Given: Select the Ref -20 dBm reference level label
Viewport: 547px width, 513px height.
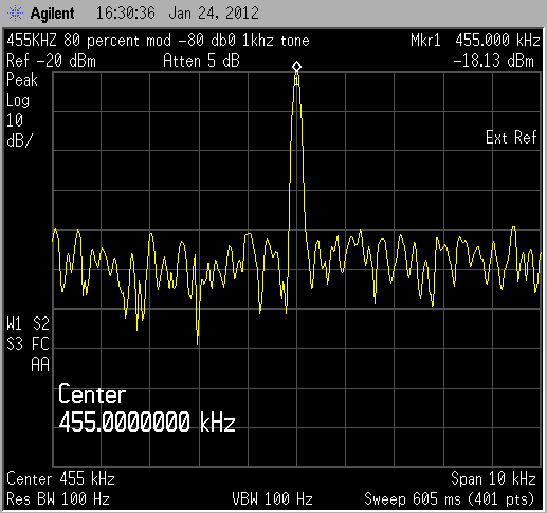Looking at the screenshot, I should (51, 61).
